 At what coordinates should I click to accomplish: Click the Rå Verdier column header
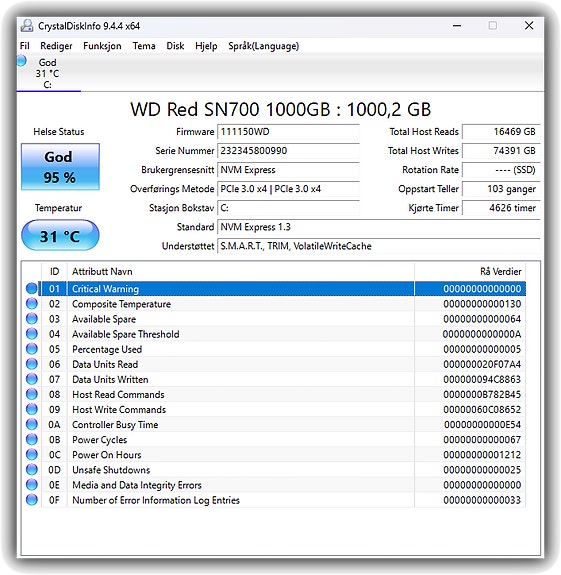coord(470,271)
